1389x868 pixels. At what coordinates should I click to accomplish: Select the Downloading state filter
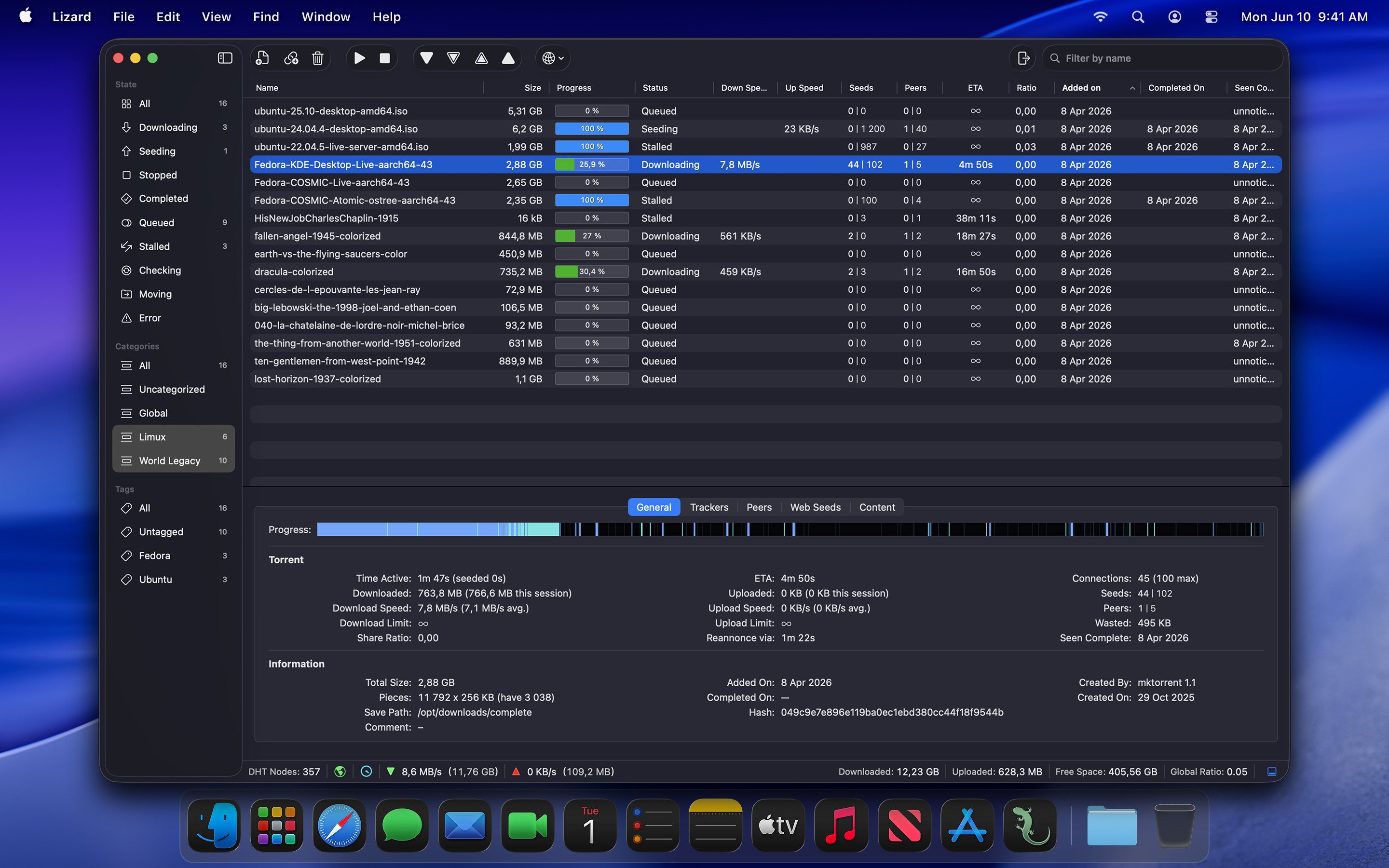pyautogui.click(x=173, y=127)
